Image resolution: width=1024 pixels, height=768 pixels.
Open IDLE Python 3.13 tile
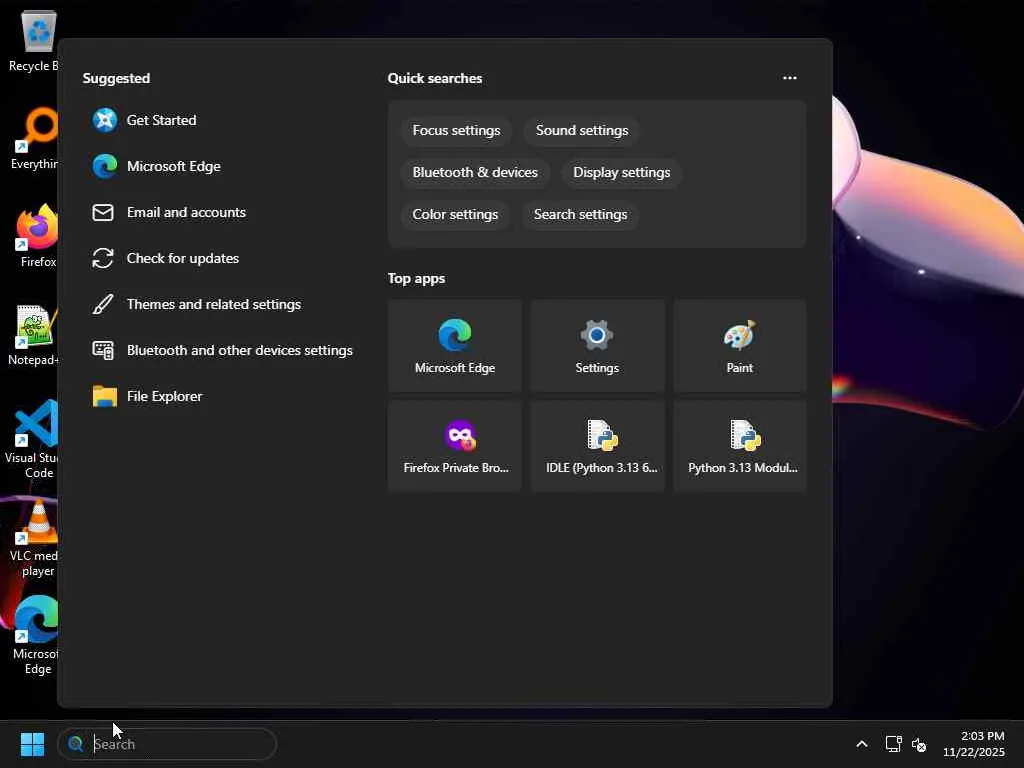597,446
